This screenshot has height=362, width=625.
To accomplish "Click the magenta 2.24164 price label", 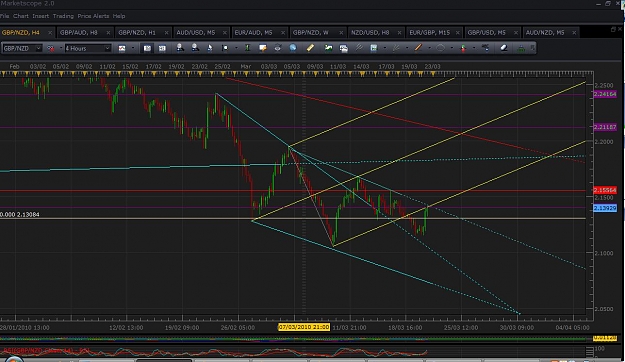I will (x=605, y=94).
